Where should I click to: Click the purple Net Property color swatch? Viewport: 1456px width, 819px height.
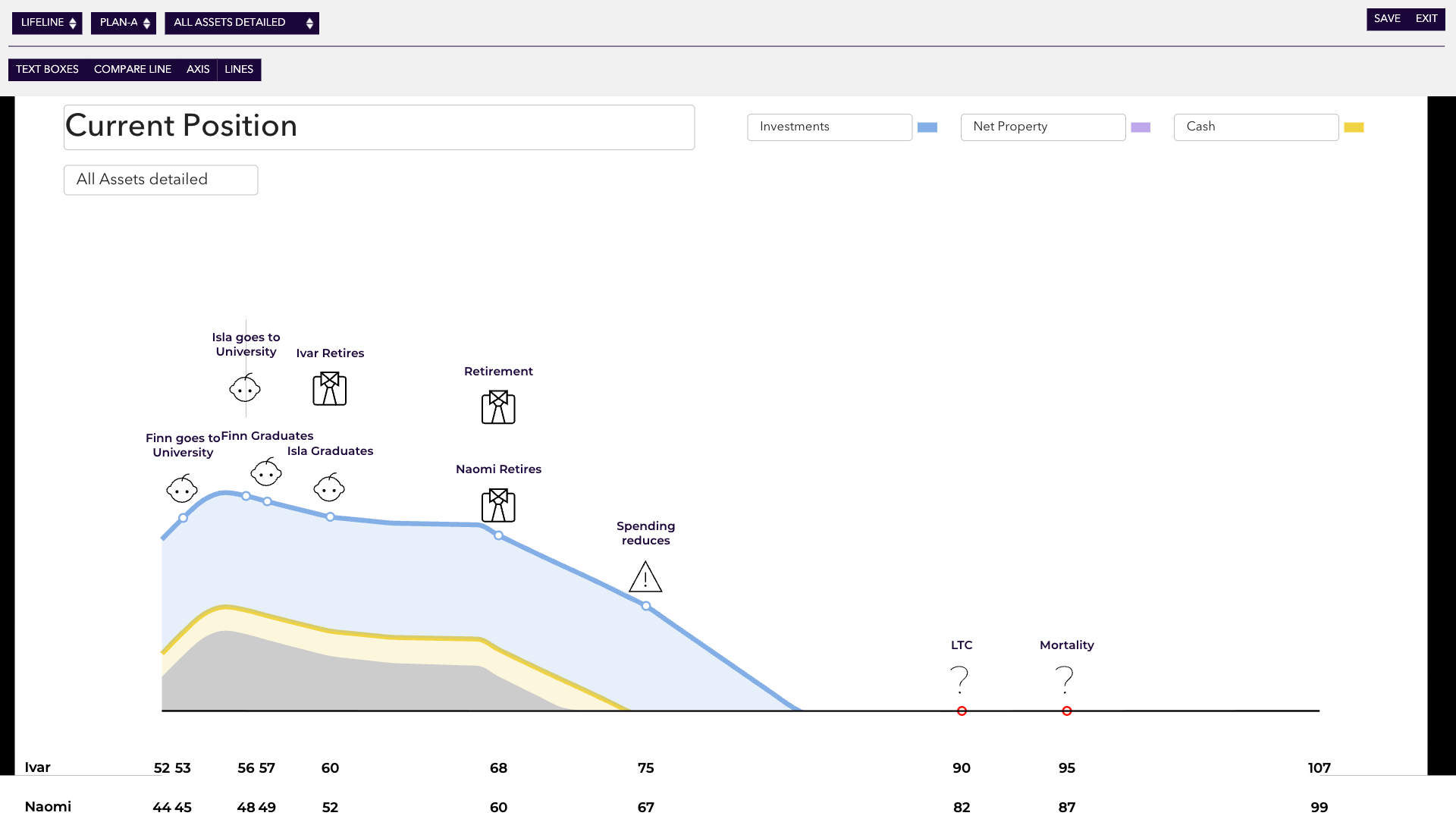point(1141,127)
